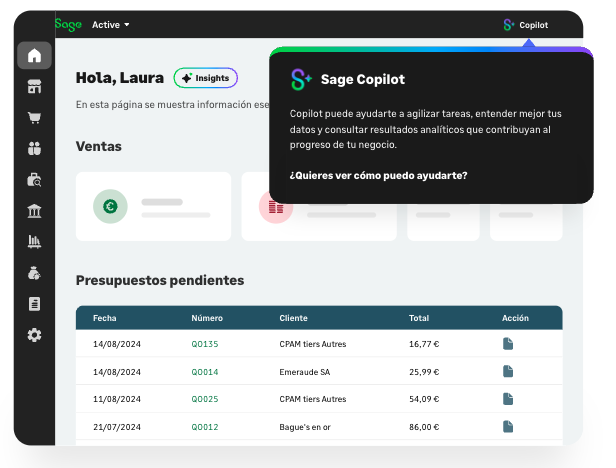Click the money bag sidebar icon

pyautogui.click(x=35, y=273)
